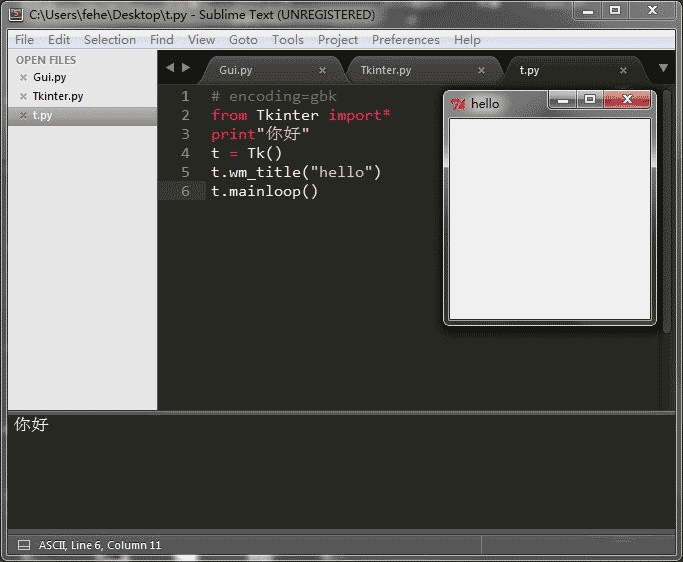
Task: Click the 'import*' keyword on line 2
Action: (359, 115)
